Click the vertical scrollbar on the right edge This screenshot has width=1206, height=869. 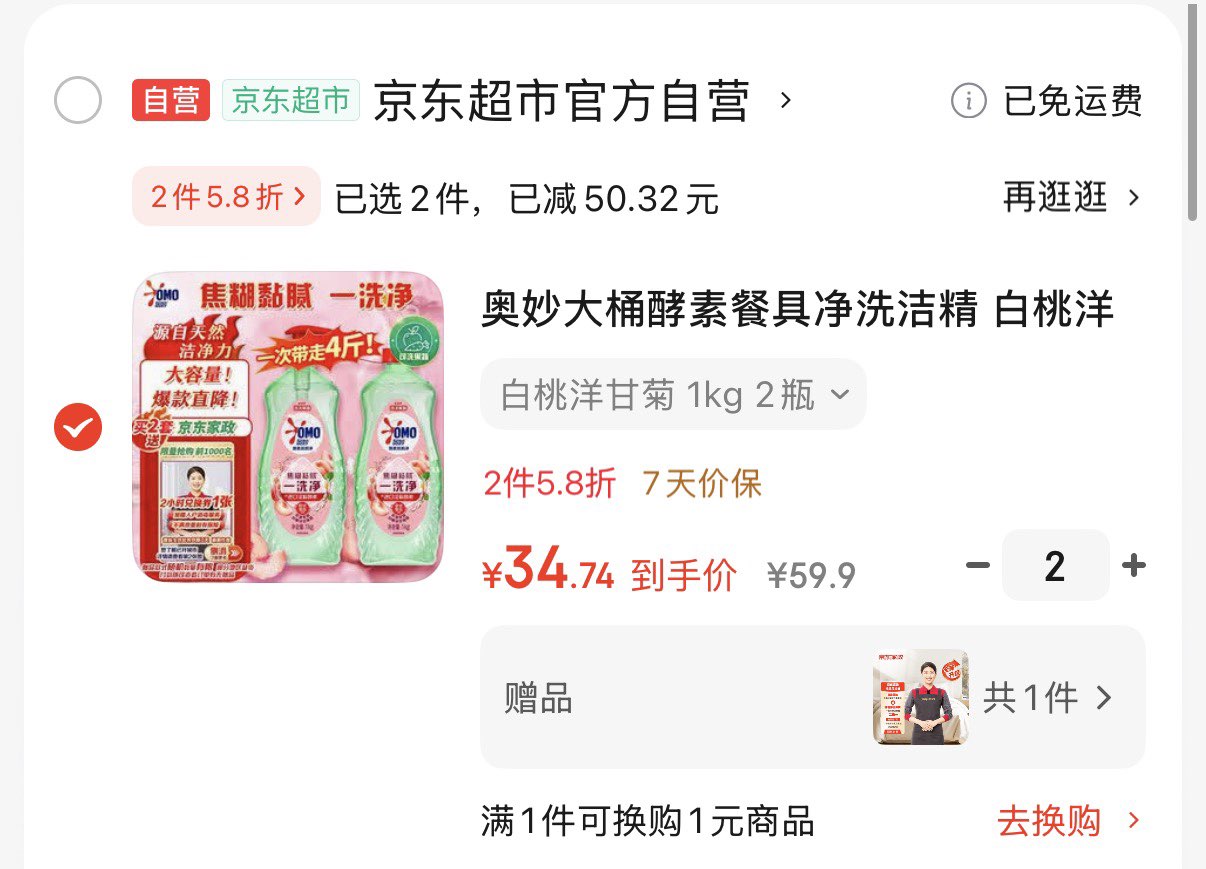point(1192,110)
